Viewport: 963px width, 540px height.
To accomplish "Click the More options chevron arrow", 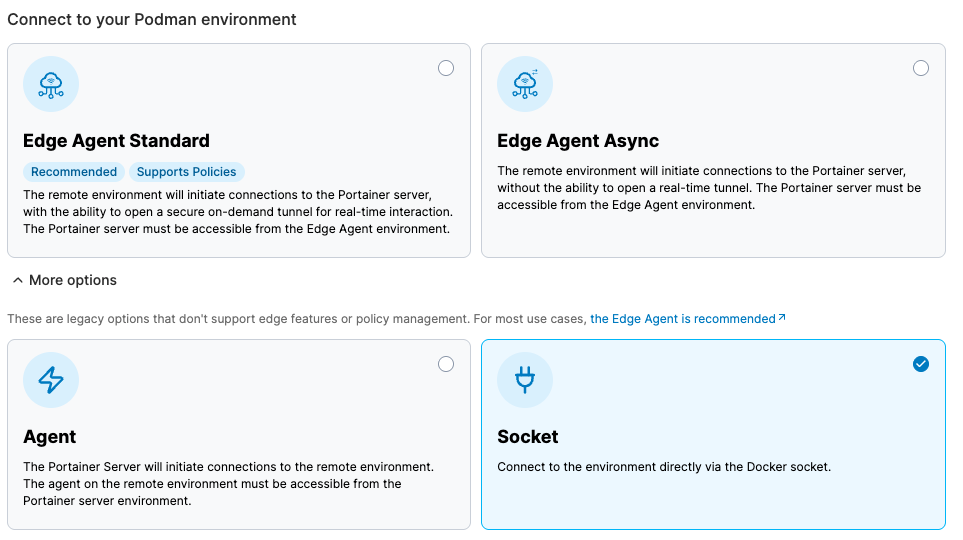I will click(x=17, y=280).
